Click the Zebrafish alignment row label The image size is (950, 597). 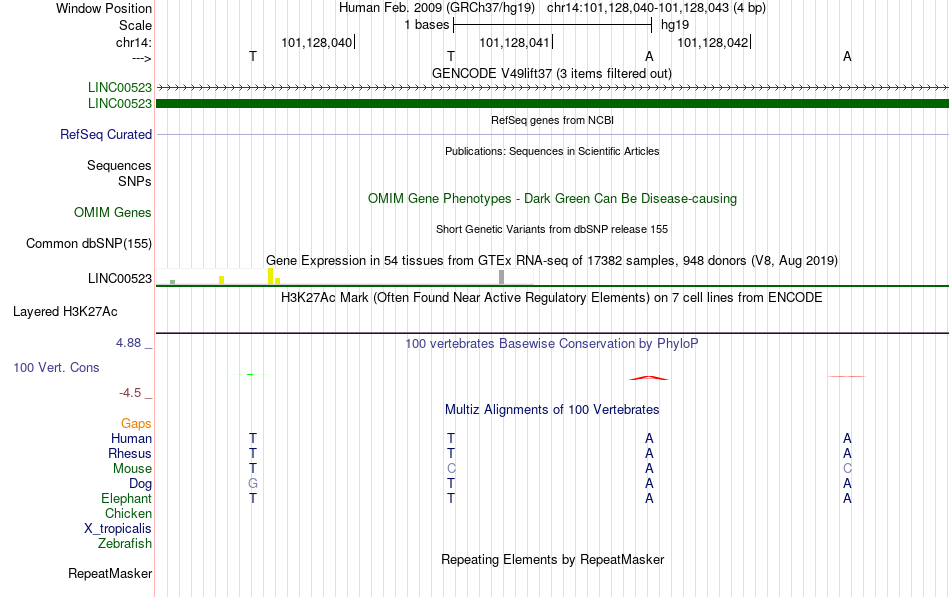[x=125, y=544]
